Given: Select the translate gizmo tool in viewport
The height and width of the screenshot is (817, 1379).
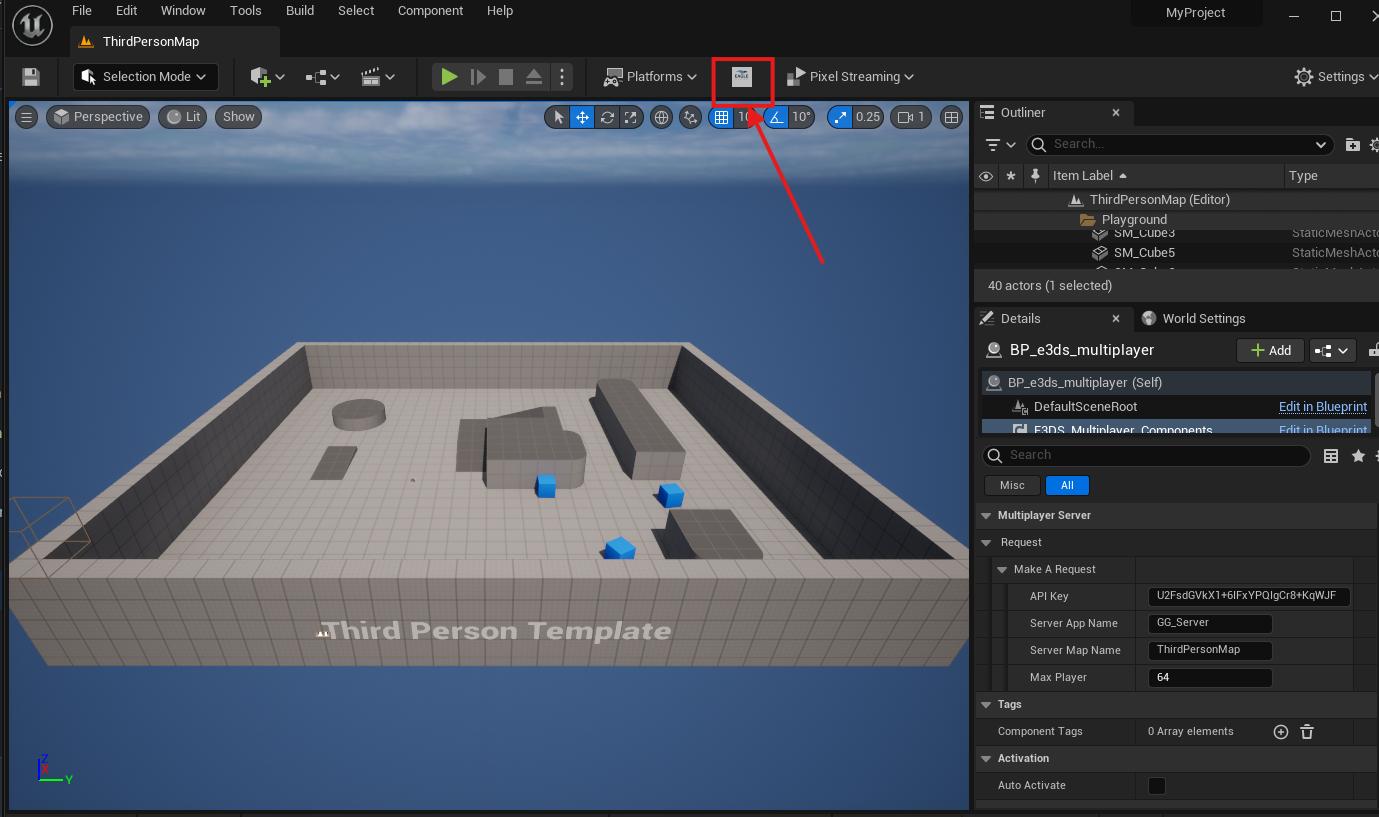Looking at the screenshot, I should click(582, 117).
